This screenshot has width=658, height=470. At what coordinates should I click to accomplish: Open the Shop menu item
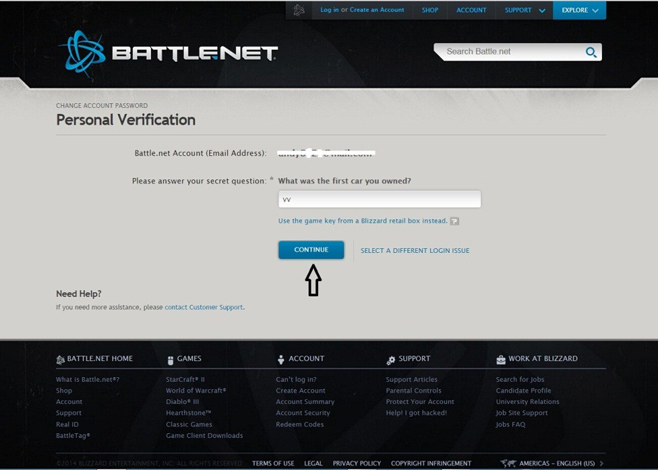(430, 10)
